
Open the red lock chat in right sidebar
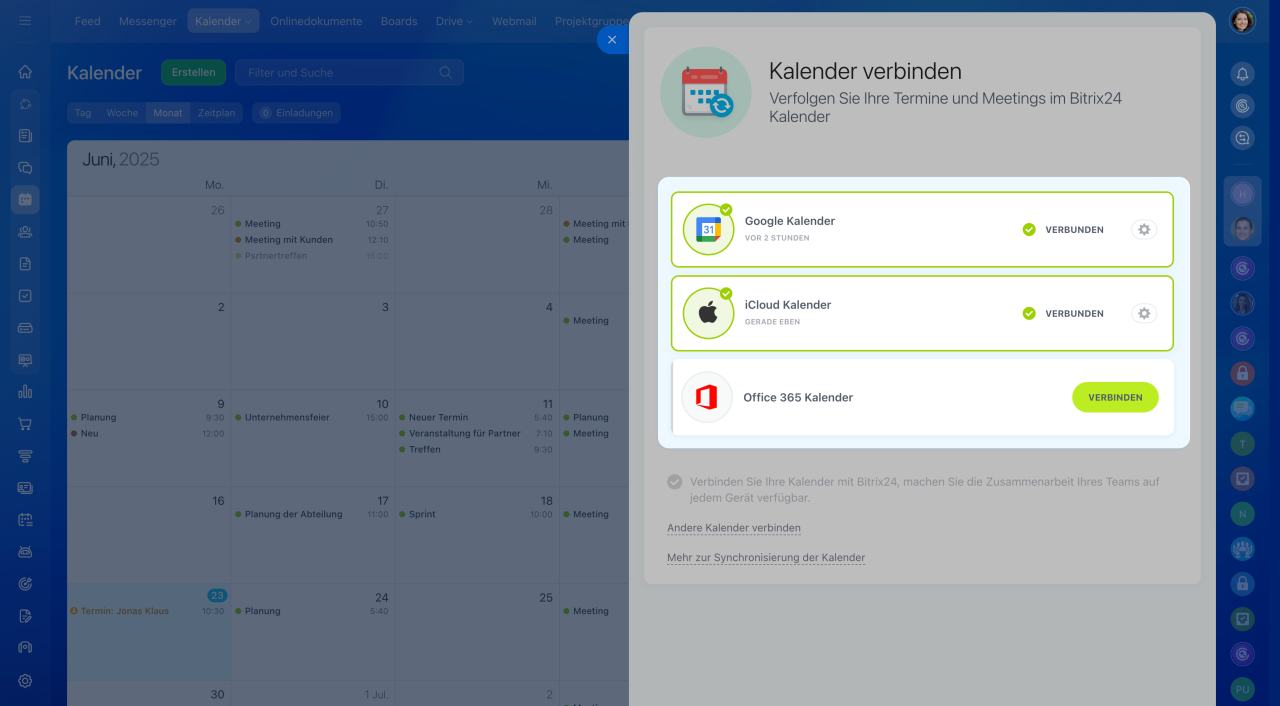coord(1242,373)
